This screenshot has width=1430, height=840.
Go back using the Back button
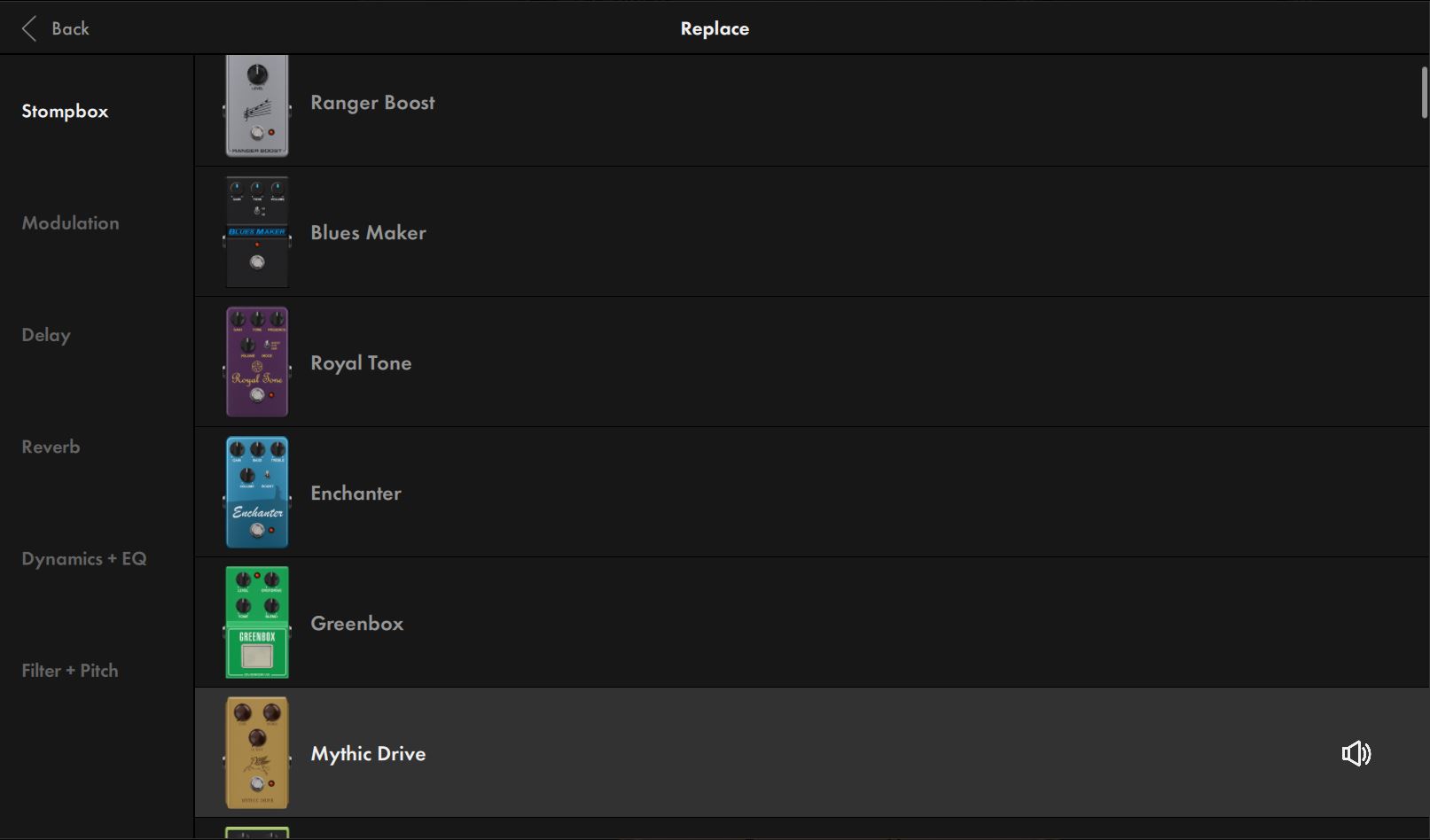point(70,28)
